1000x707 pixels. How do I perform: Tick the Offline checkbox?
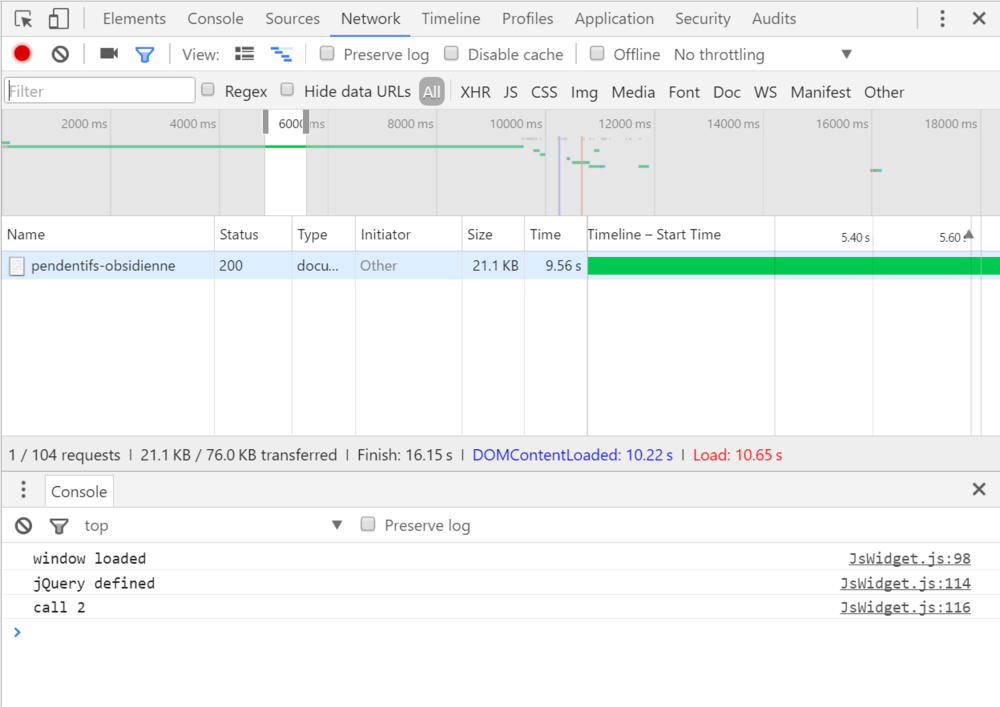(597, 54)
